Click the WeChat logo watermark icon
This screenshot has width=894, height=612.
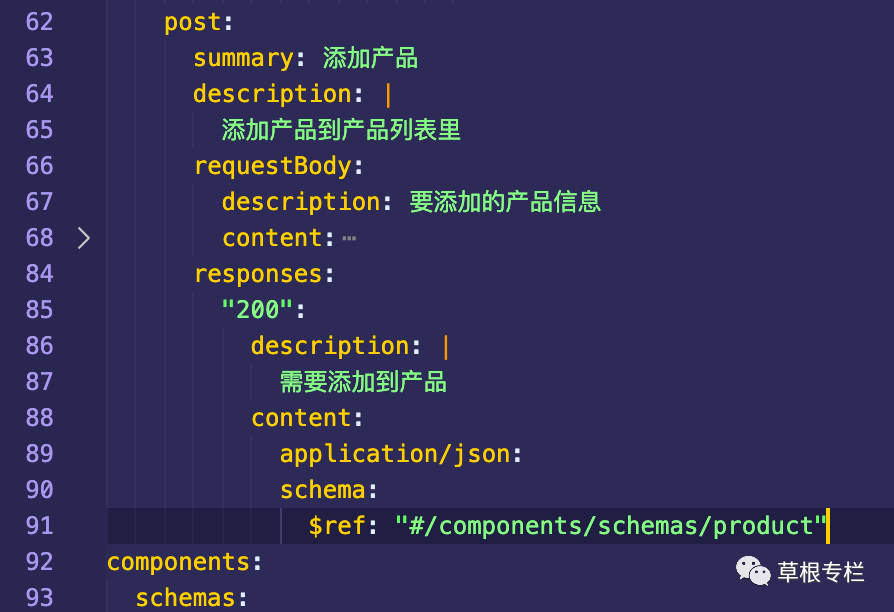[754, 571]
